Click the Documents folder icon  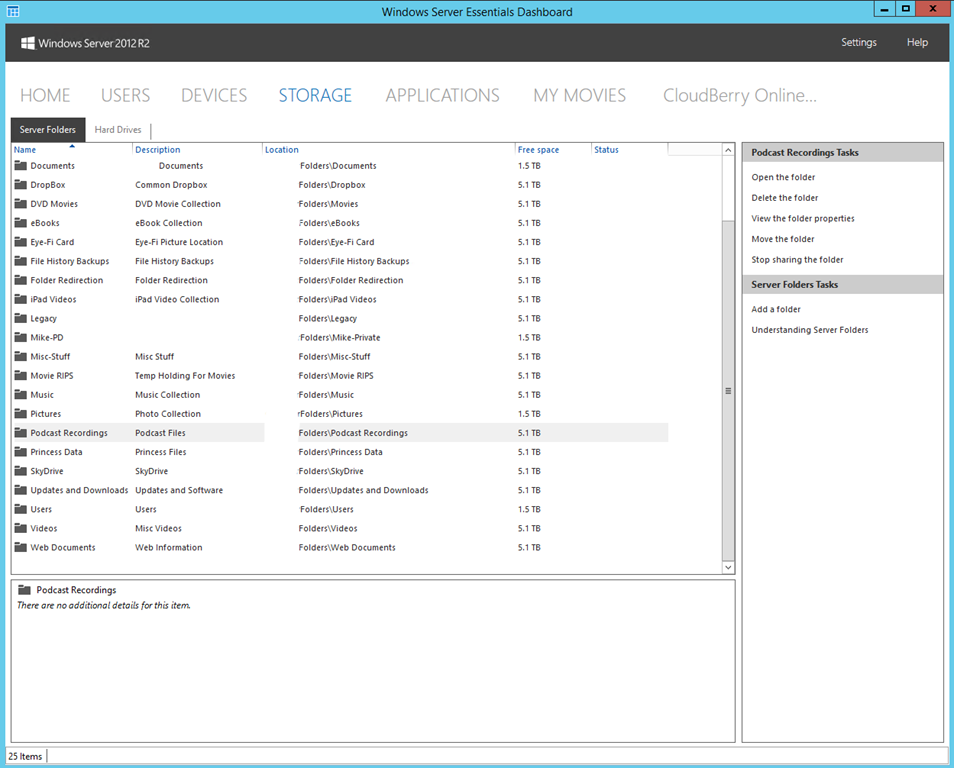(x=21, y=166)
